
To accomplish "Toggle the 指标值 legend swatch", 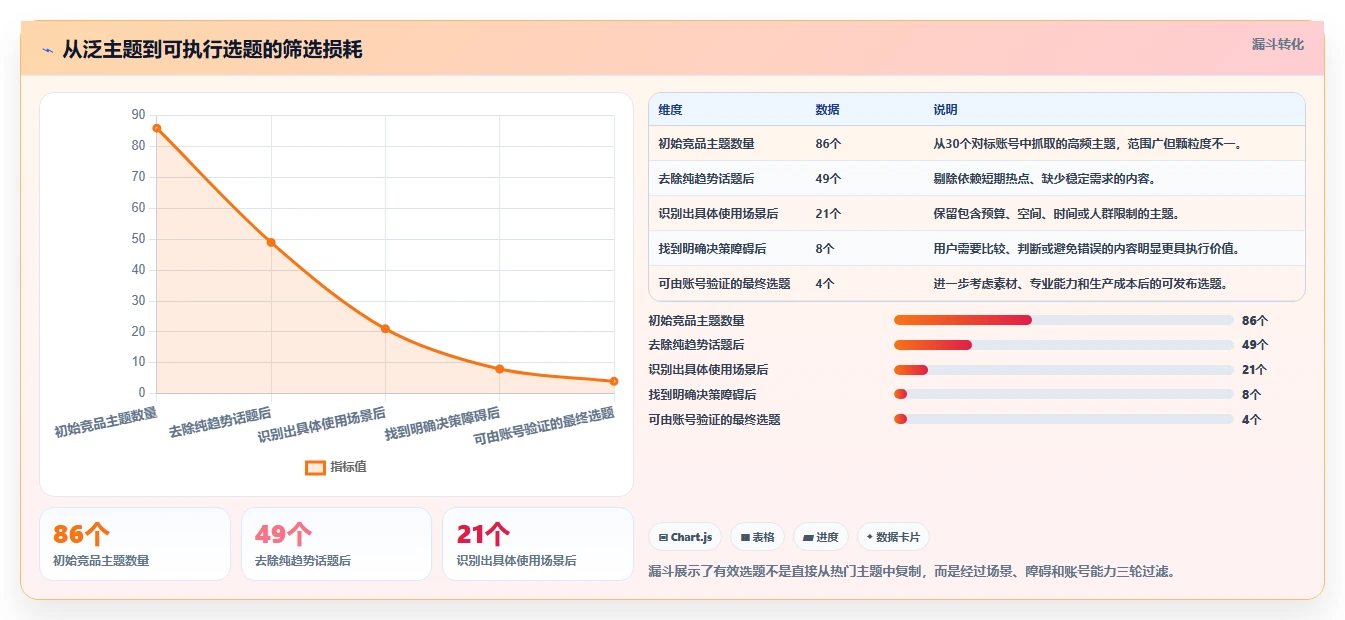I will pos(315,467).
